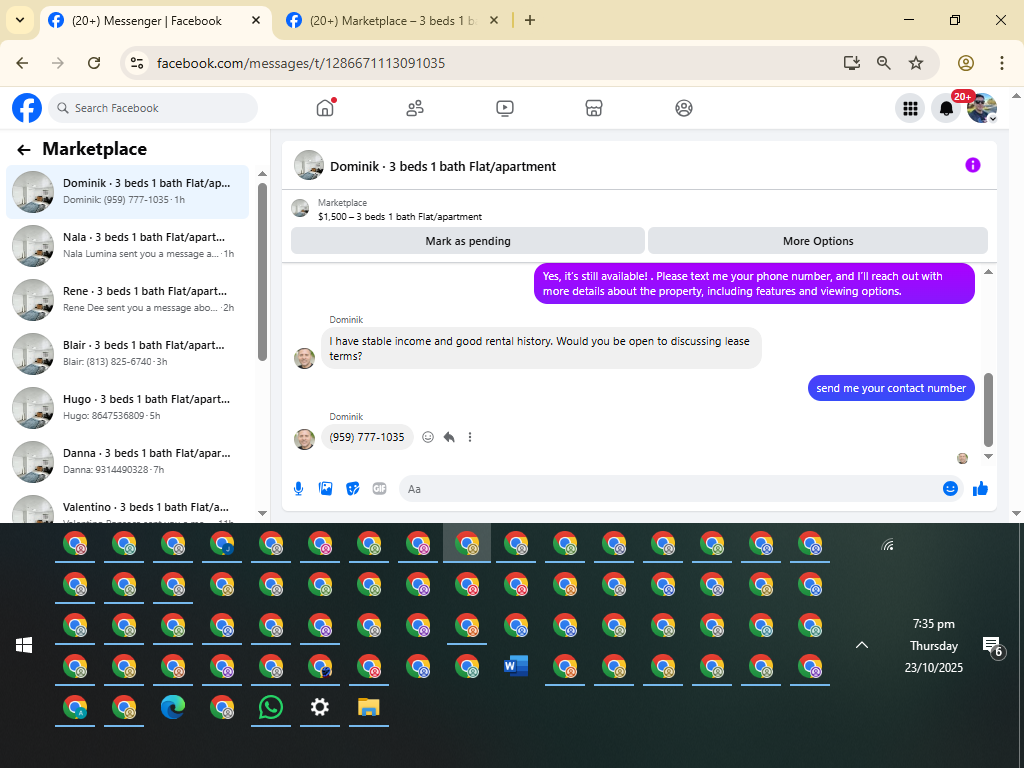This screenshot has width=1024, height=768.
Task: Select the Dominik conversation in list
Action: pos(127,191)
